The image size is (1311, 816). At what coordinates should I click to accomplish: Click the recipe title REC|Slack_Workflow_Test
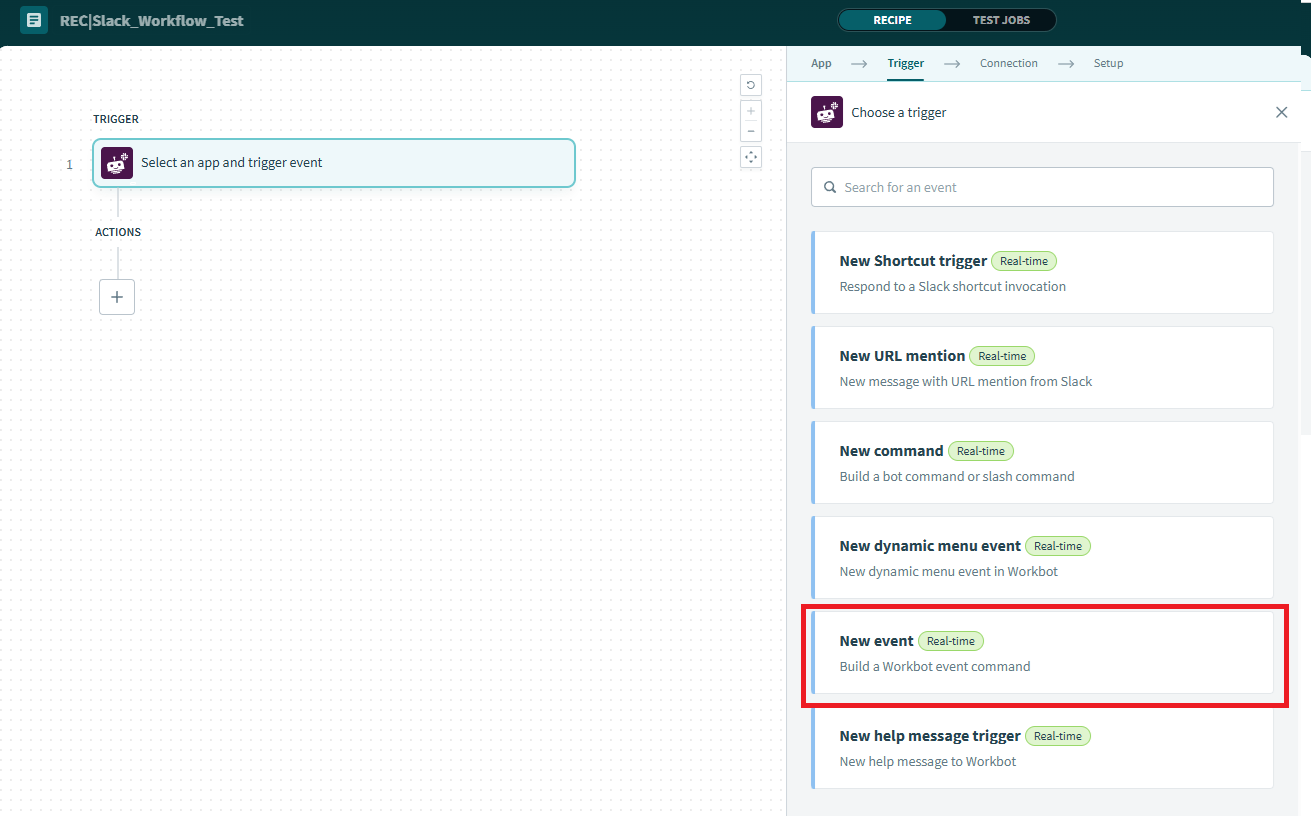click(152, 20)
